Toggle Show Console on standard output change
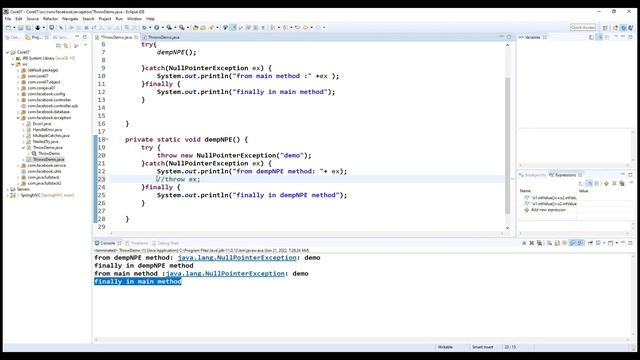 [x=572, y=243]
